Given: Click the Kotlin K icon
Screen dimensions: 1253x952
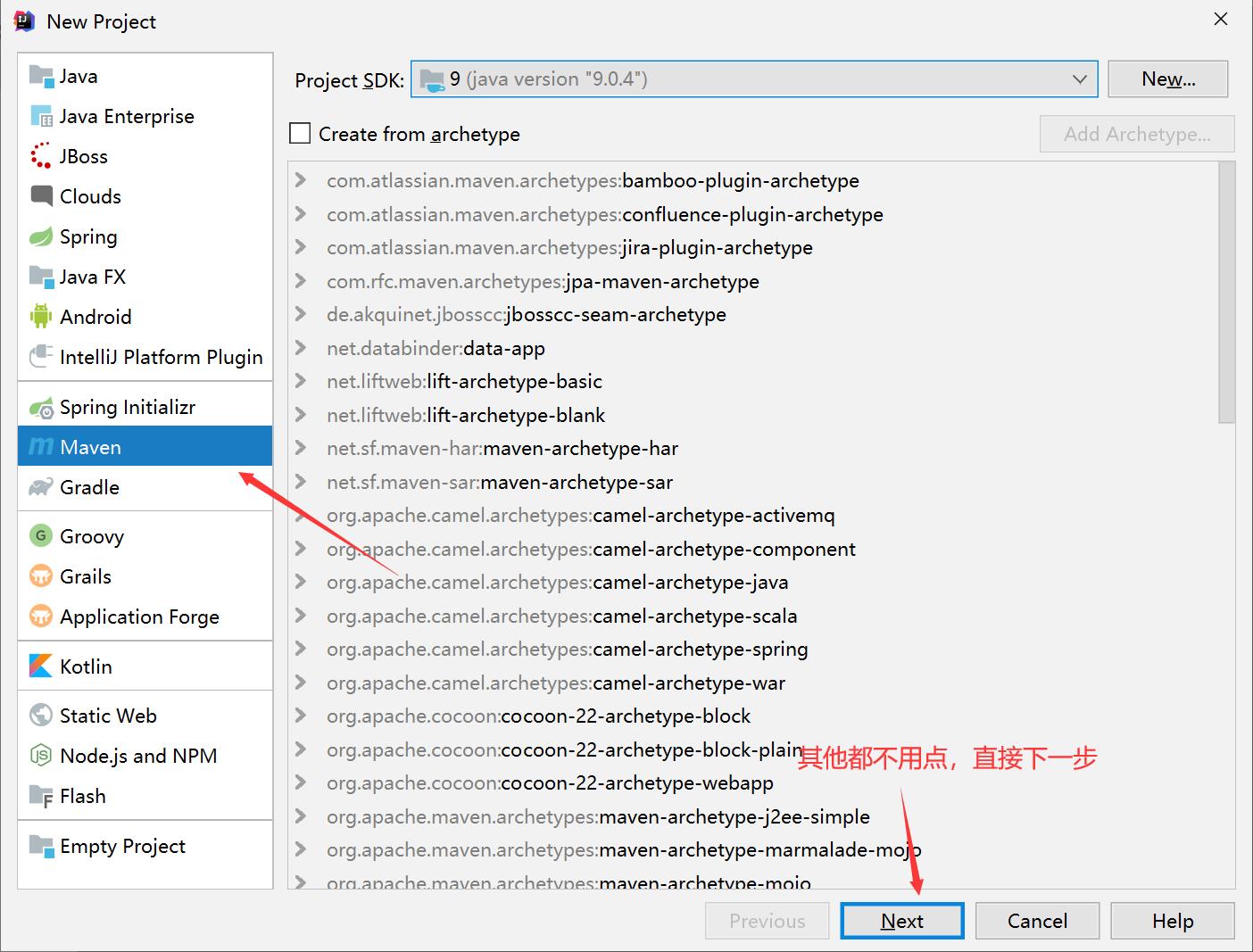Looking at the screenshot, I should 41,666.
